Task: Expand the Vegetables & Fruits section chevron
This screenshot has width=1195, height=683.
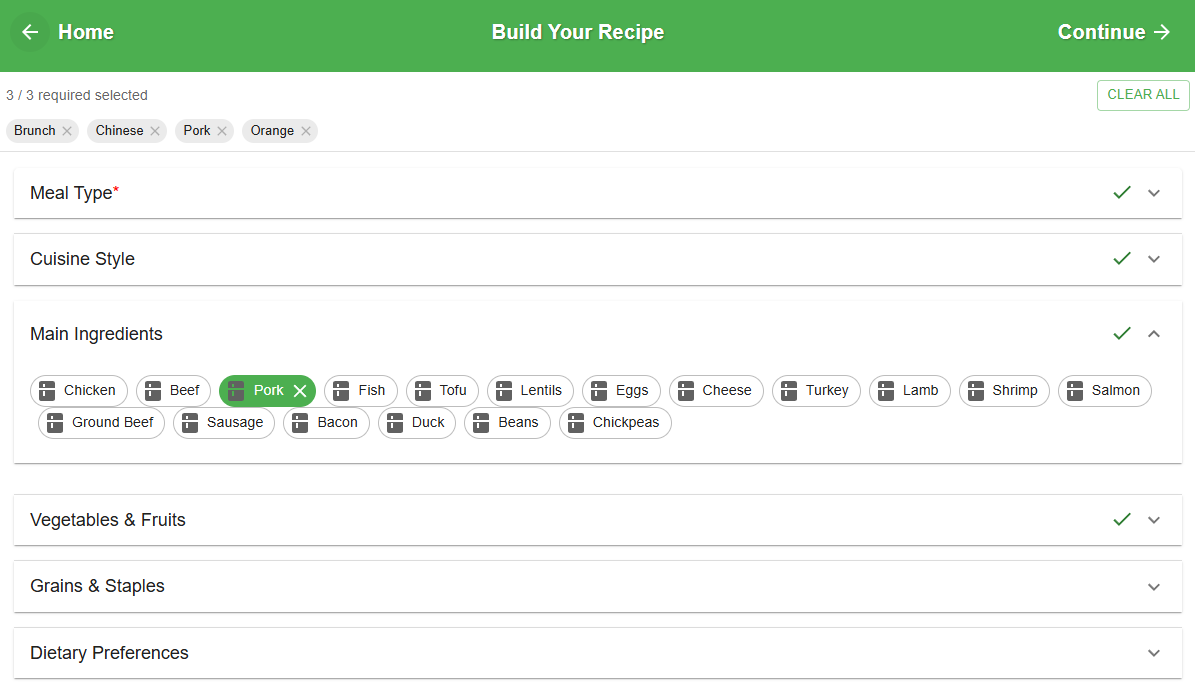Action: (x=1154, y=520)
